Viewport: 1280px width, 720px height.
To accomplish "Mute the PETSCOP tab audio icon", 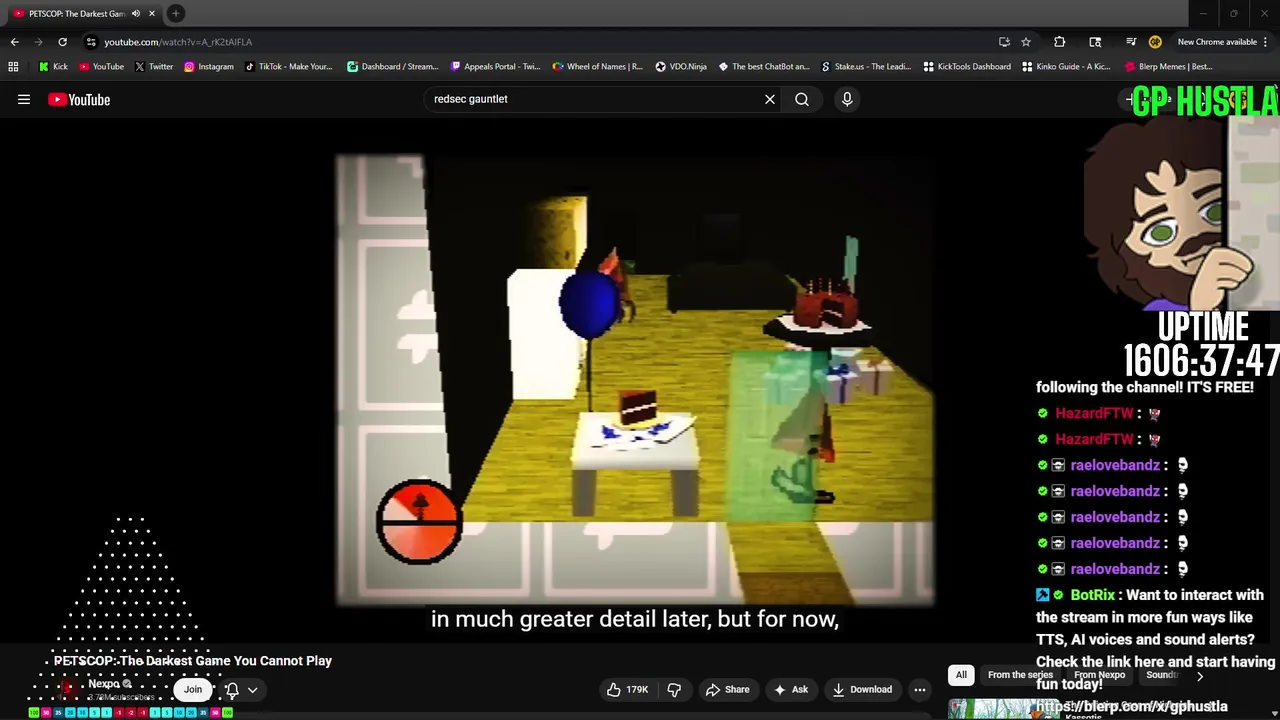I will [x=136, y=14].
